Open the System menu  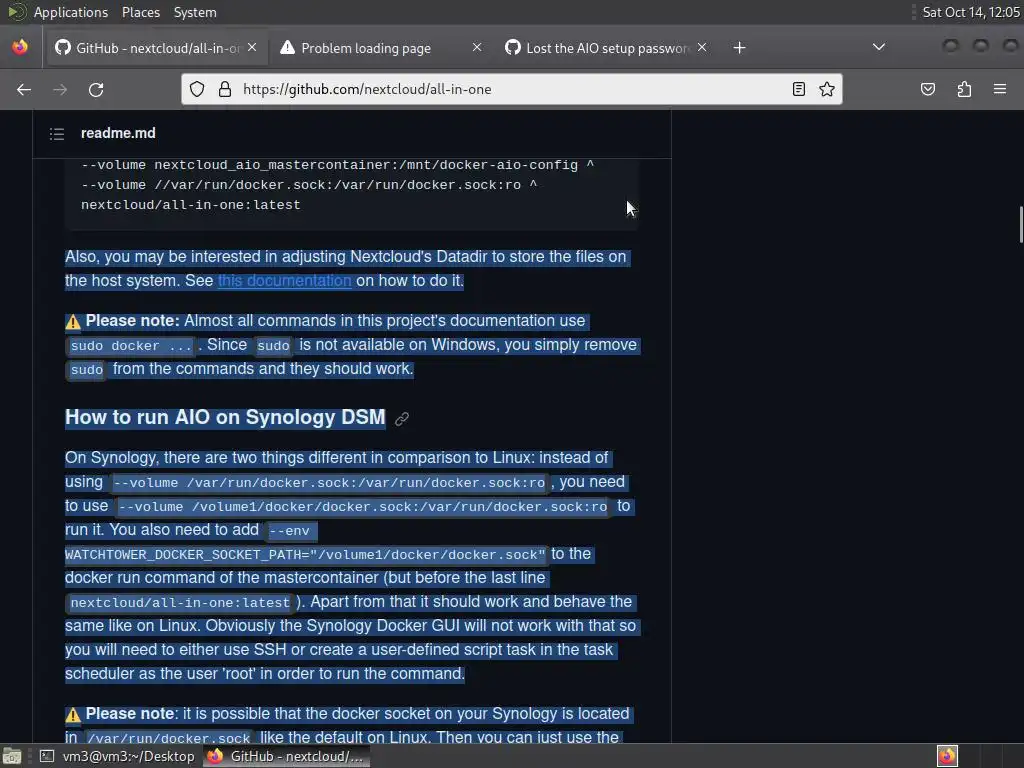click(195, 12)
